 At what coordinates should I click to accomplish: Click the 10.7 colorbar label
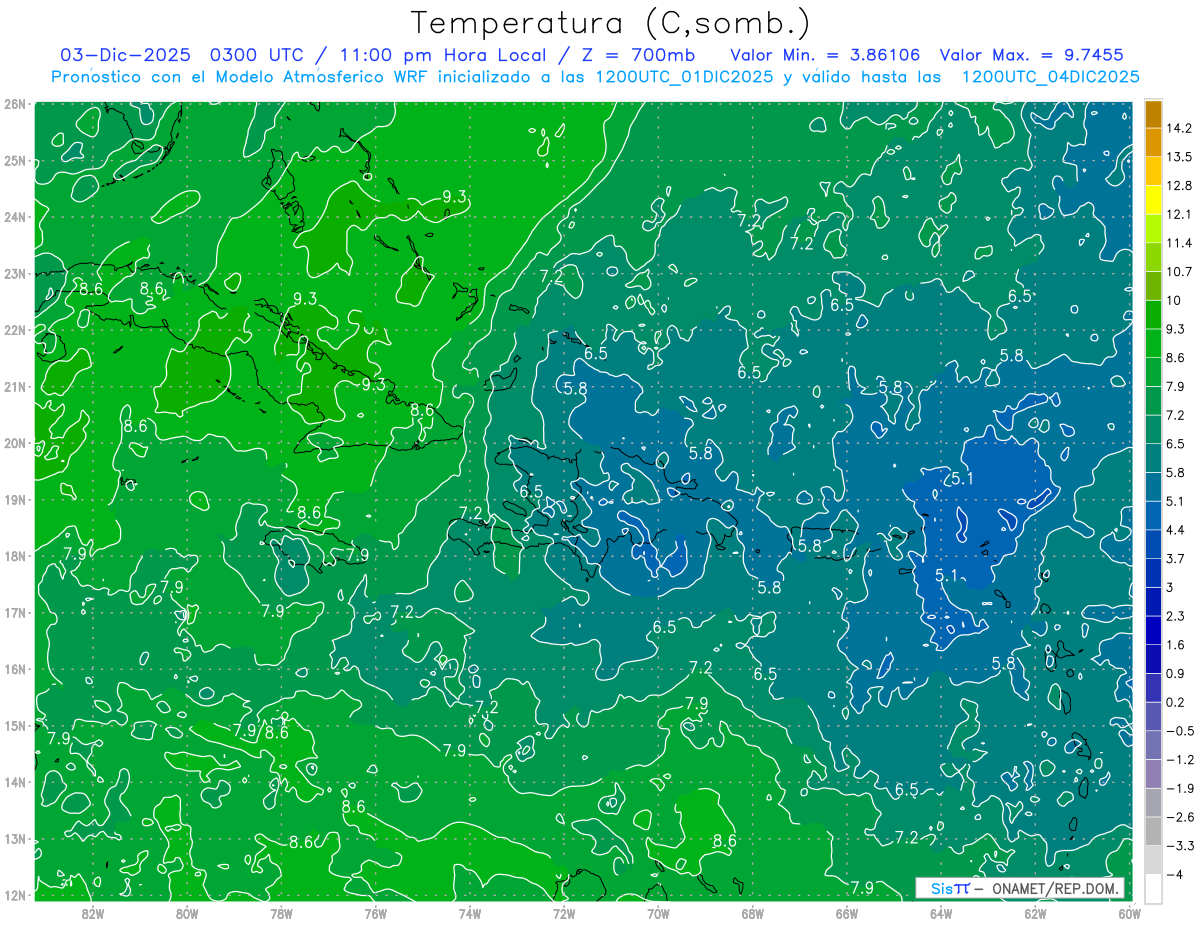click(x=1179, y=272)
